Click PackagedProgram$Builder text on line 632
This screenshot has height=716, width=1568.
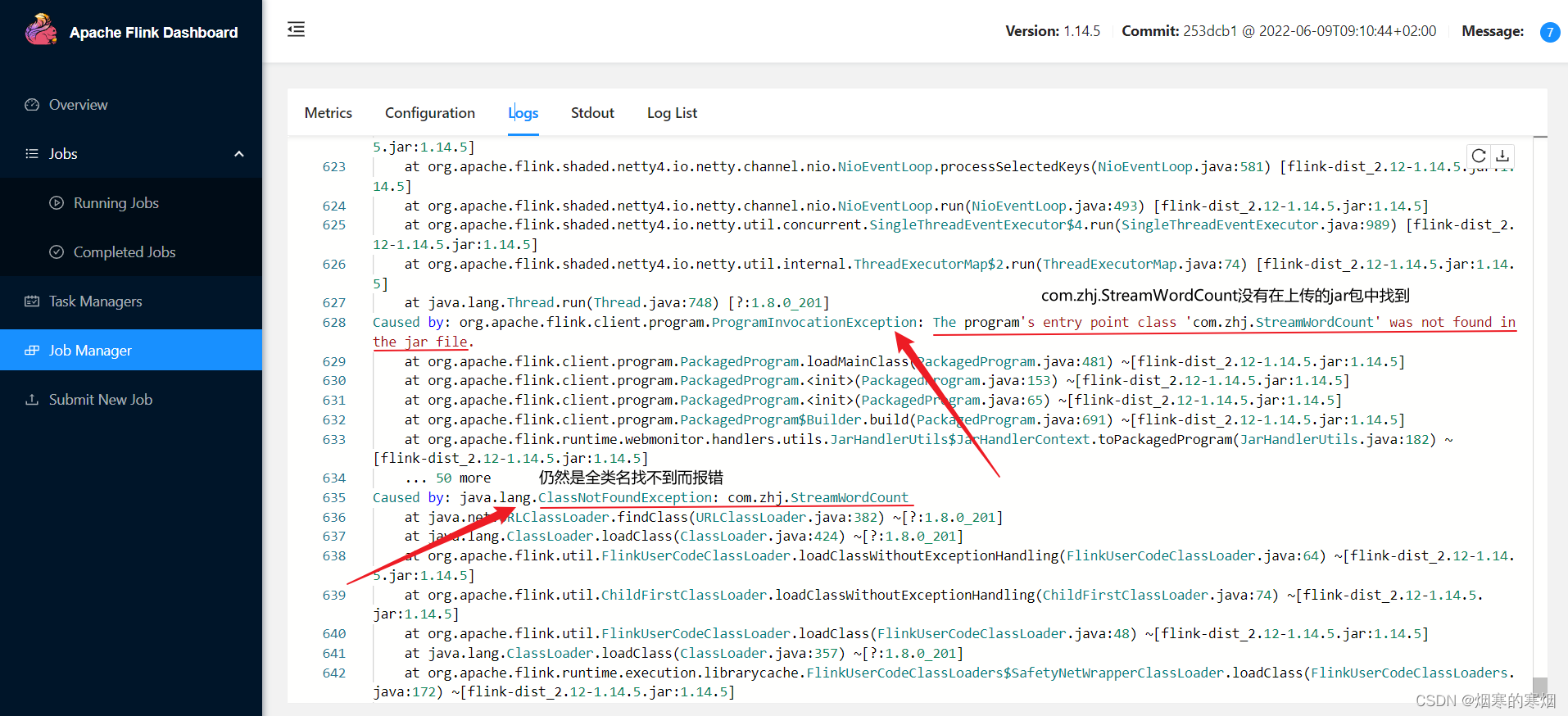(x=771, y=420)
